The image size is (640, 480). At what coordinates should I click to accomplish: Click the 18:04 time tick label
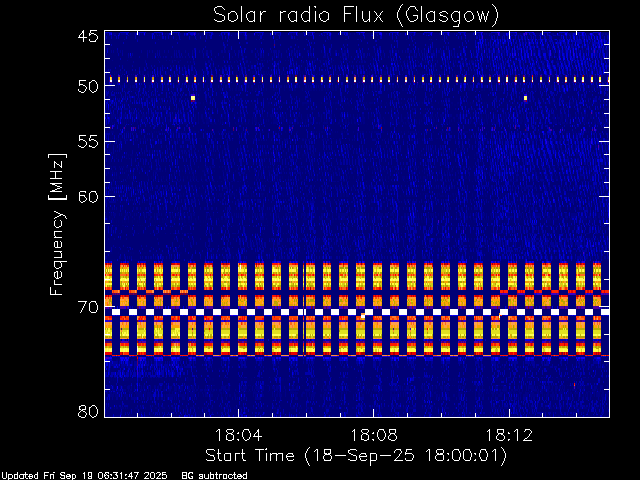pyautogui.click(x=238, y=435)
